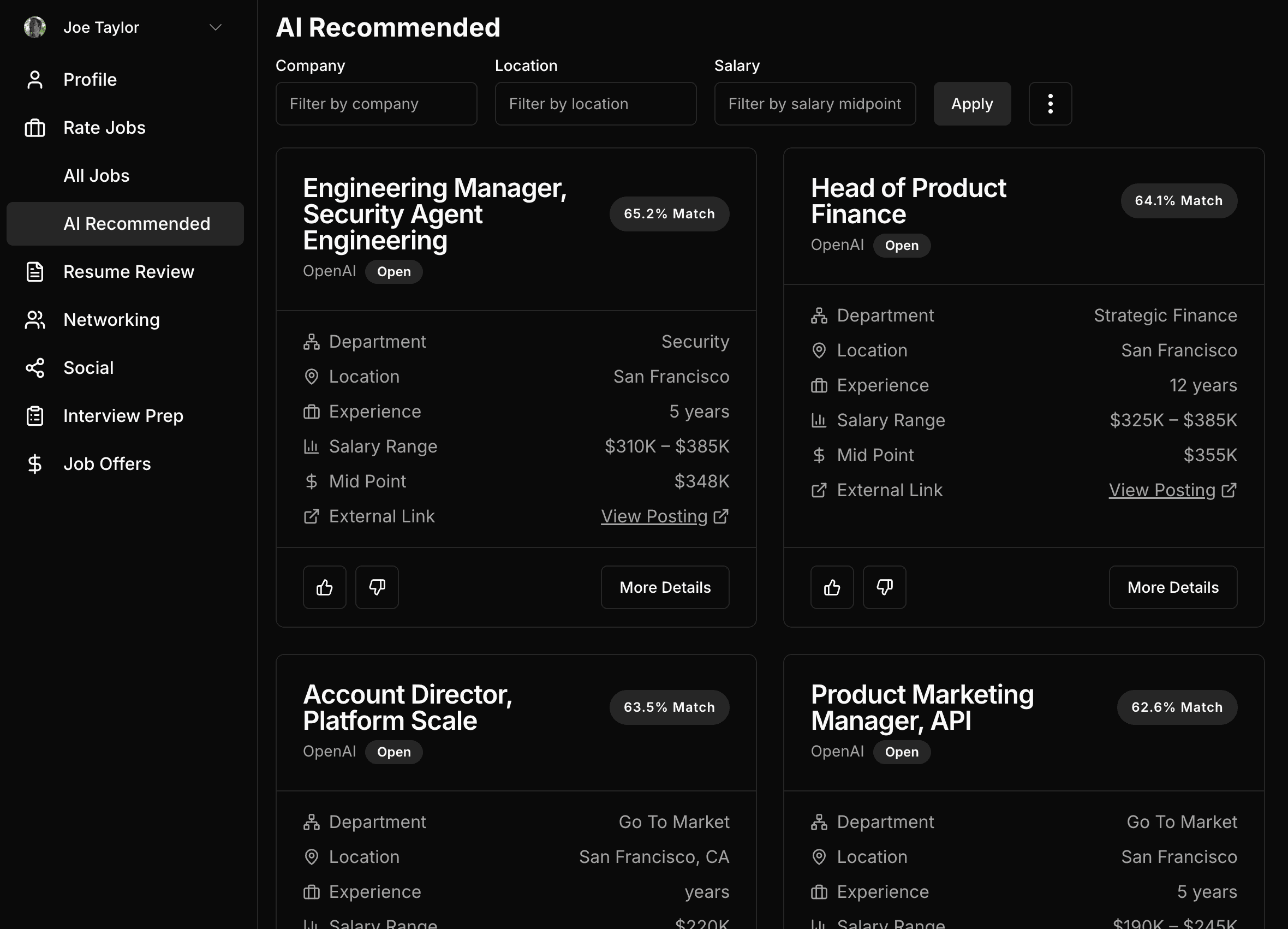1288x929 pixels.
Task: Open the three-dot more options menu
Action: point(1050,104)
